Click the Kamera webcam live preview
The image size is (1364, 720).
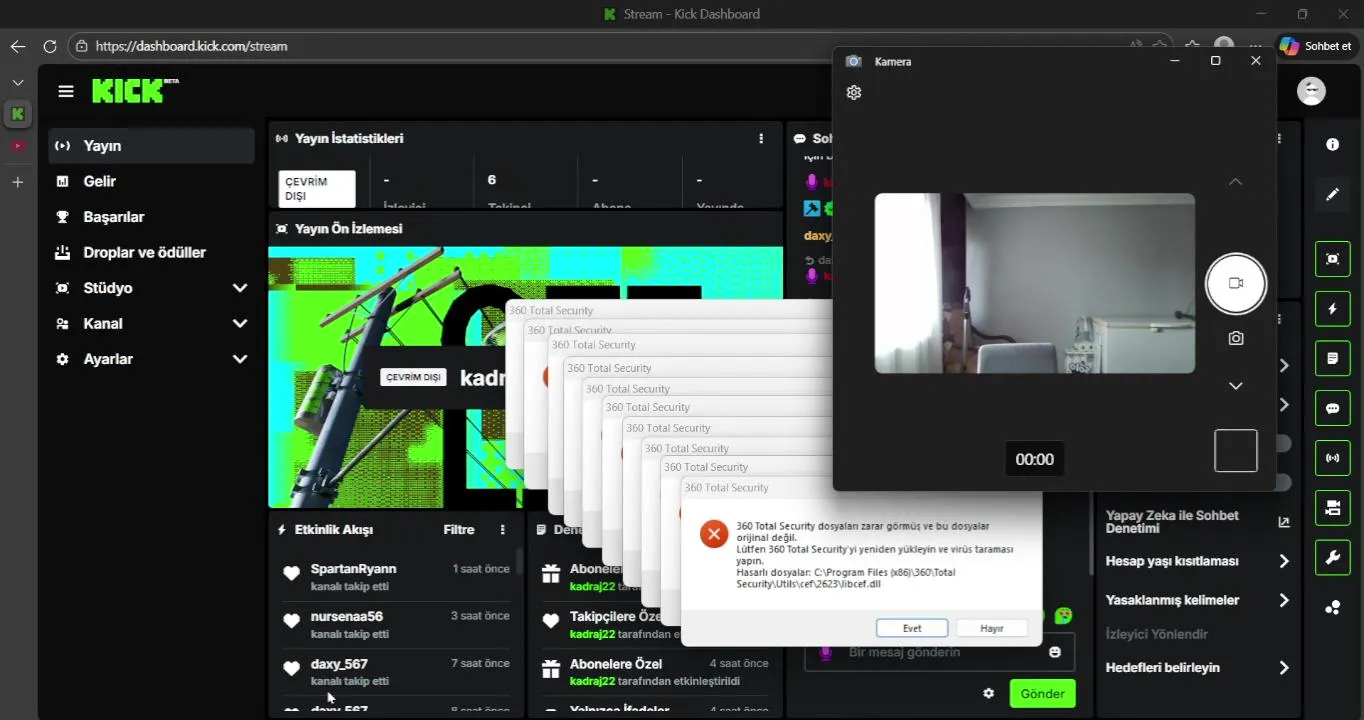tap(1034, 283)
